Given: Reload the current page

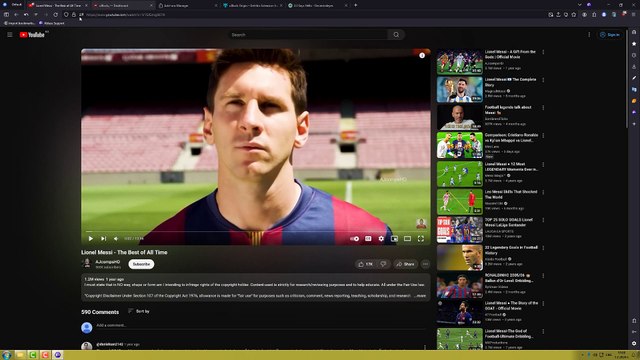Looking at the screenshot, I should pyautogui.click(x=56, y=15).
